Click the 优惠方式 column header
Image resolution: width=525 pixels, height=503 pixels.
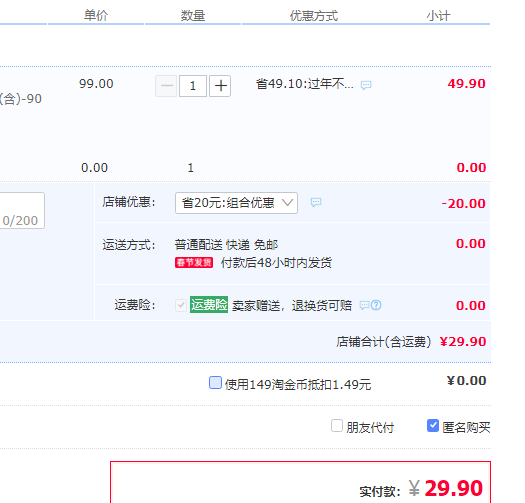(x=314, y=16)
